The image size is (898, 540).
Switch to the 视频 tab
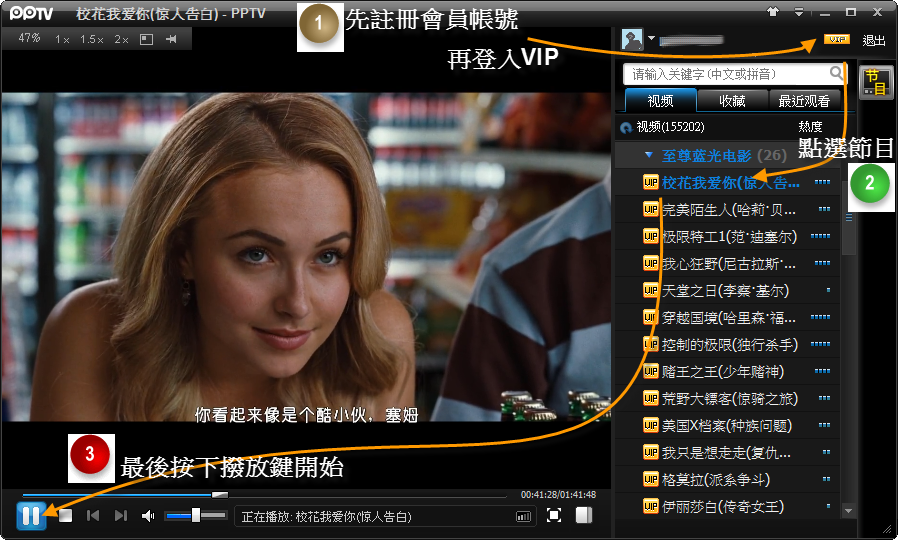[660, 101]
